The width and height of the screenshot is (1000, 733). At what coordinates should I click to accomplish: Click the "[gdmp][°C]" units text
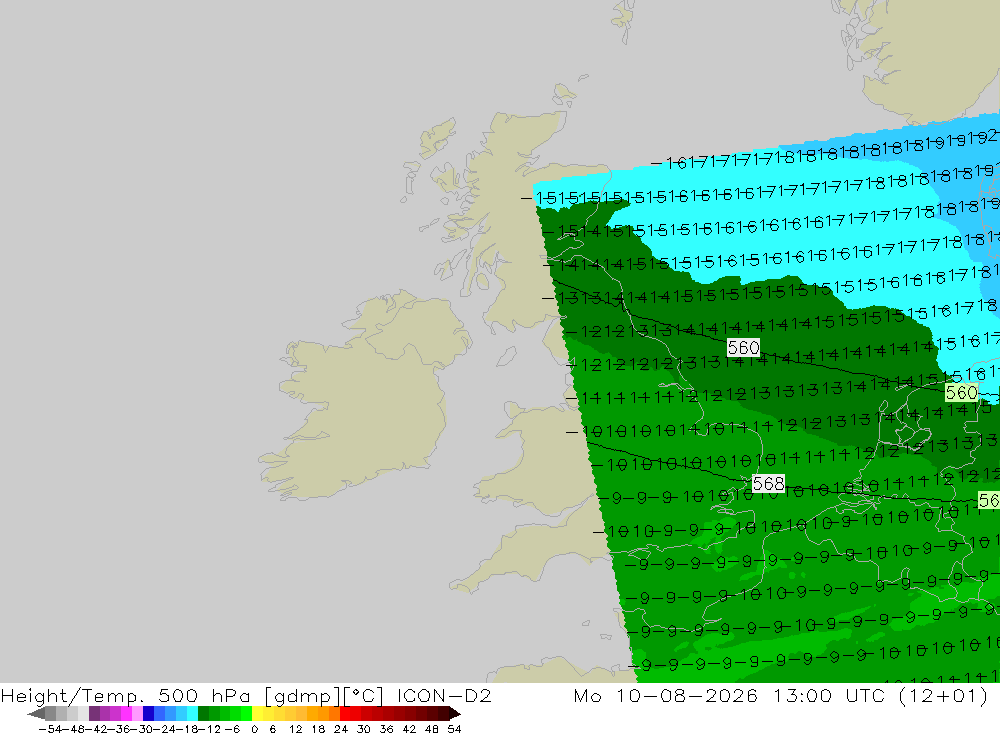(324, 695)
